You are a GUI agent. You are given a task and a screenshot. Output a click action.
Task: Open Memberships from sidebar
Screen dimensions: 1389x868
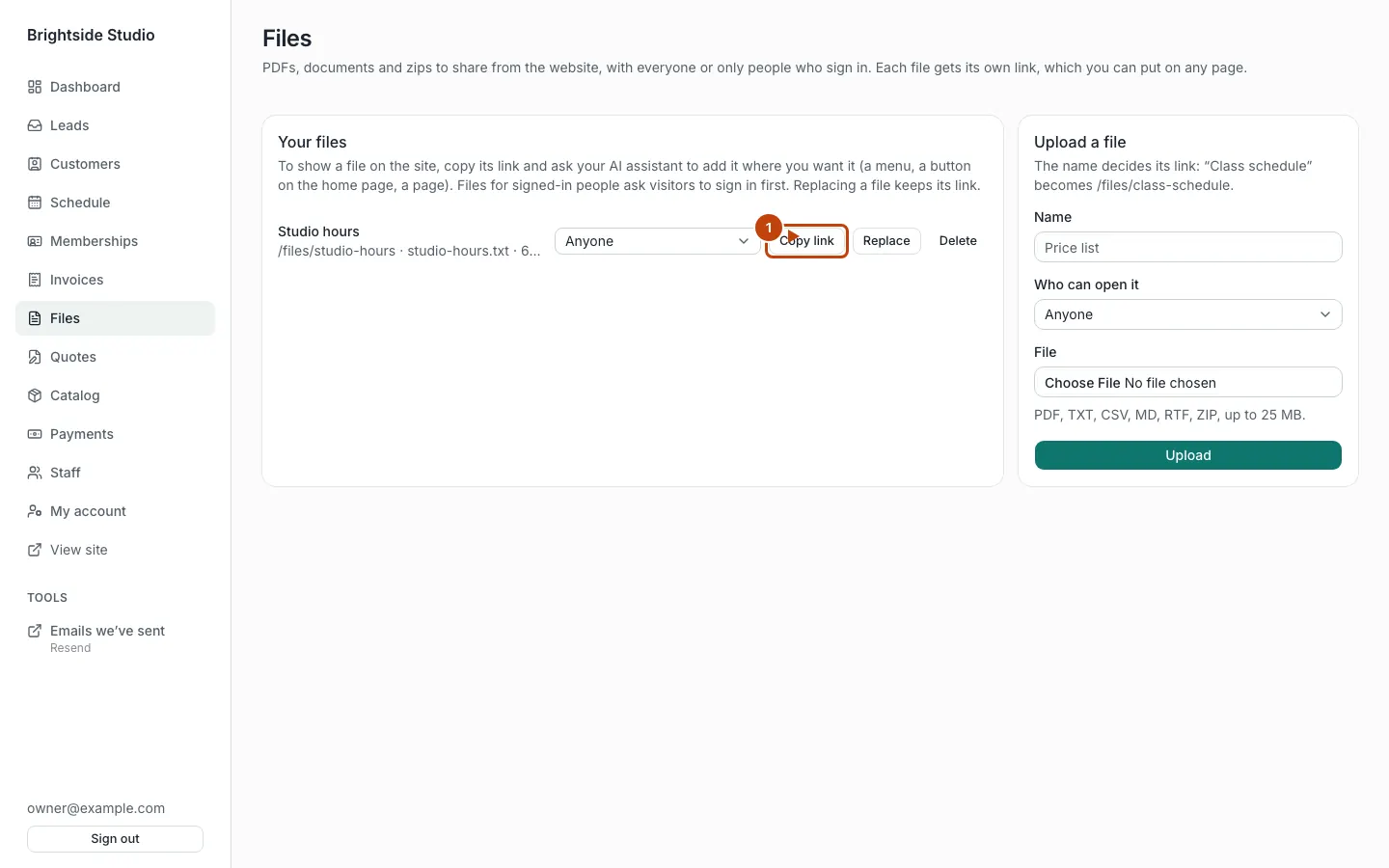coord(115,241)
